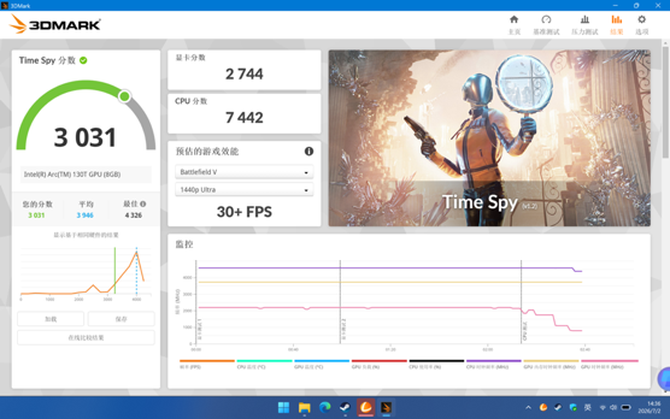
Task: Click the orange crescent tray icon
Action: (x=543, y=407)
